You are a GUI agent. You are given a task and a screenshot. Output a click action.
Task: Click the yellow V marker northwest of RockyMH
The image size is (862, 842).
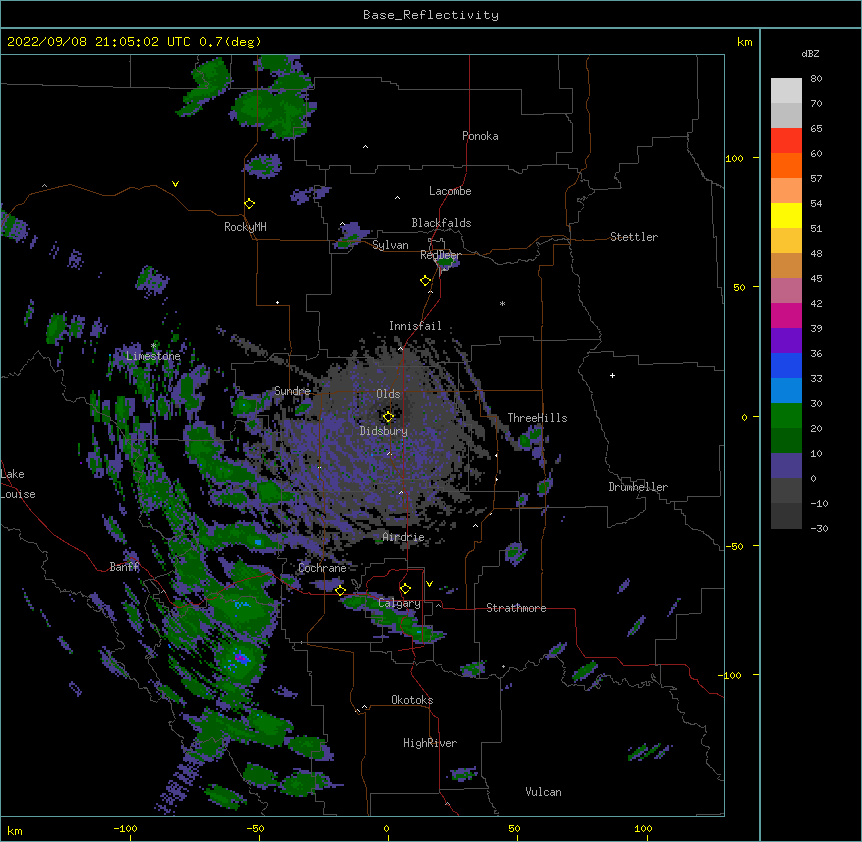click(175, 184)
